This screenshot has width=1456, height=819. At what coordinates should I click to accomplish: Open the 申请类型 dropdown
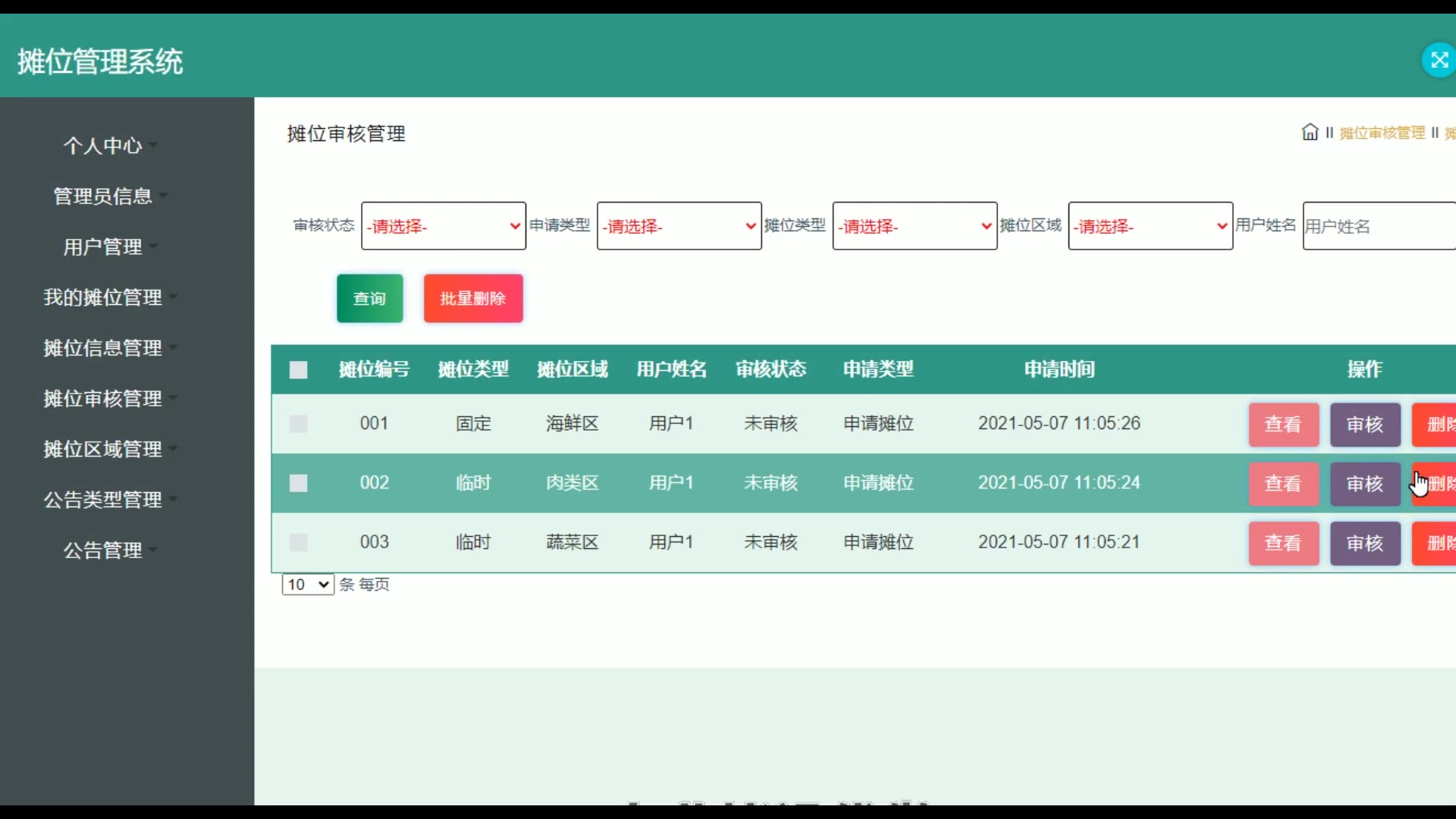[679, 226]
